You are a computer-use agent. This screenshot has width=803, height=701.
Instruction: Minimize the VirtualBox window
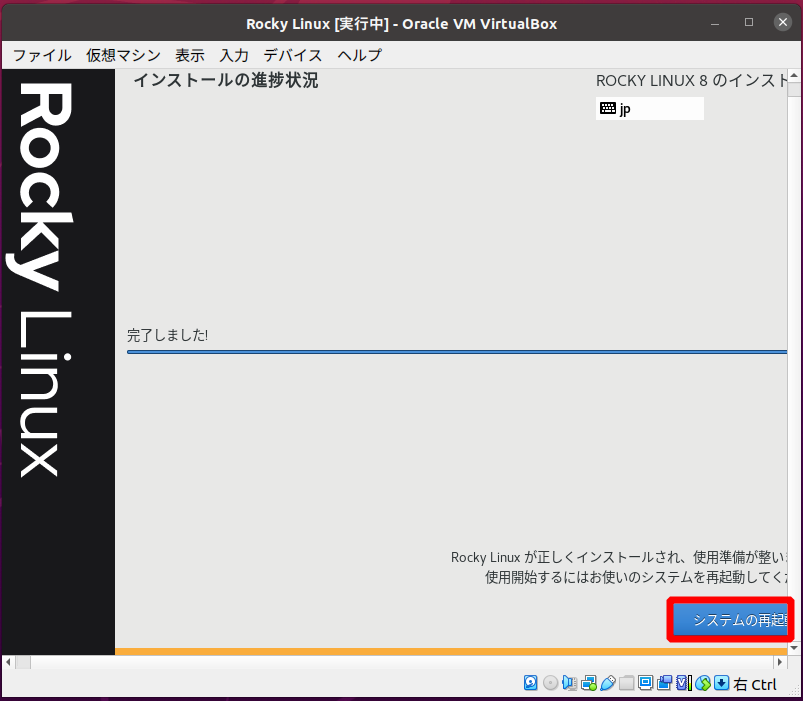(x=715, y=23)
